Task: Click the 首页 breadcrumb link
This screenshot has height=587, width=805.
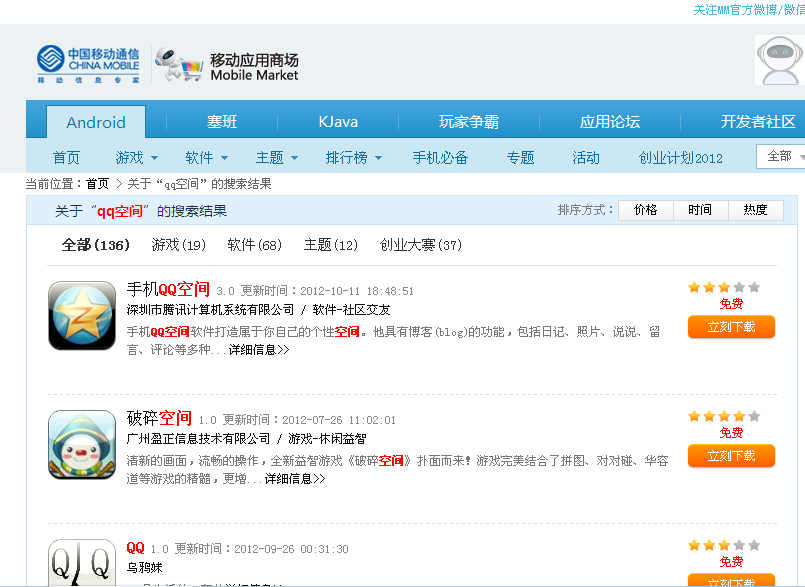Action: [97, 184]
